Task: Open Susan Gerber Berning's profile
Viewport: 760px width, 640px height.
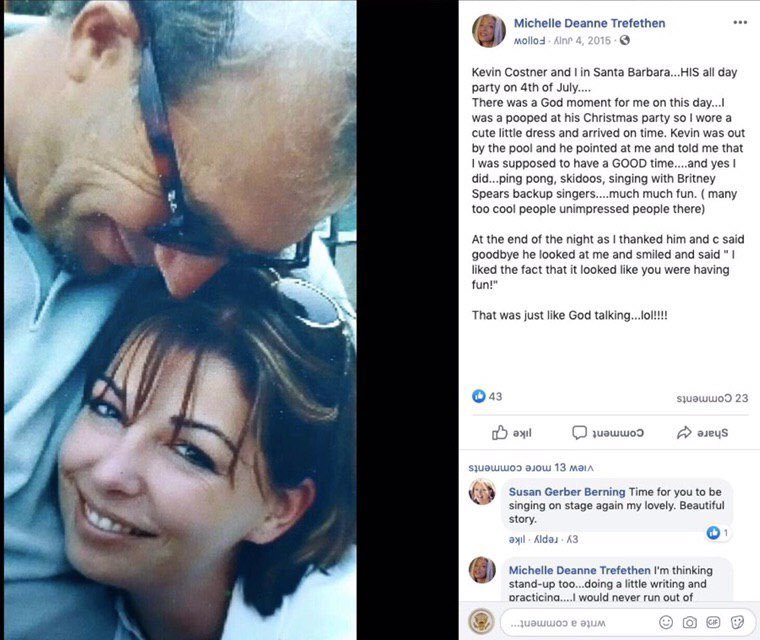Action: coord(567,492)
